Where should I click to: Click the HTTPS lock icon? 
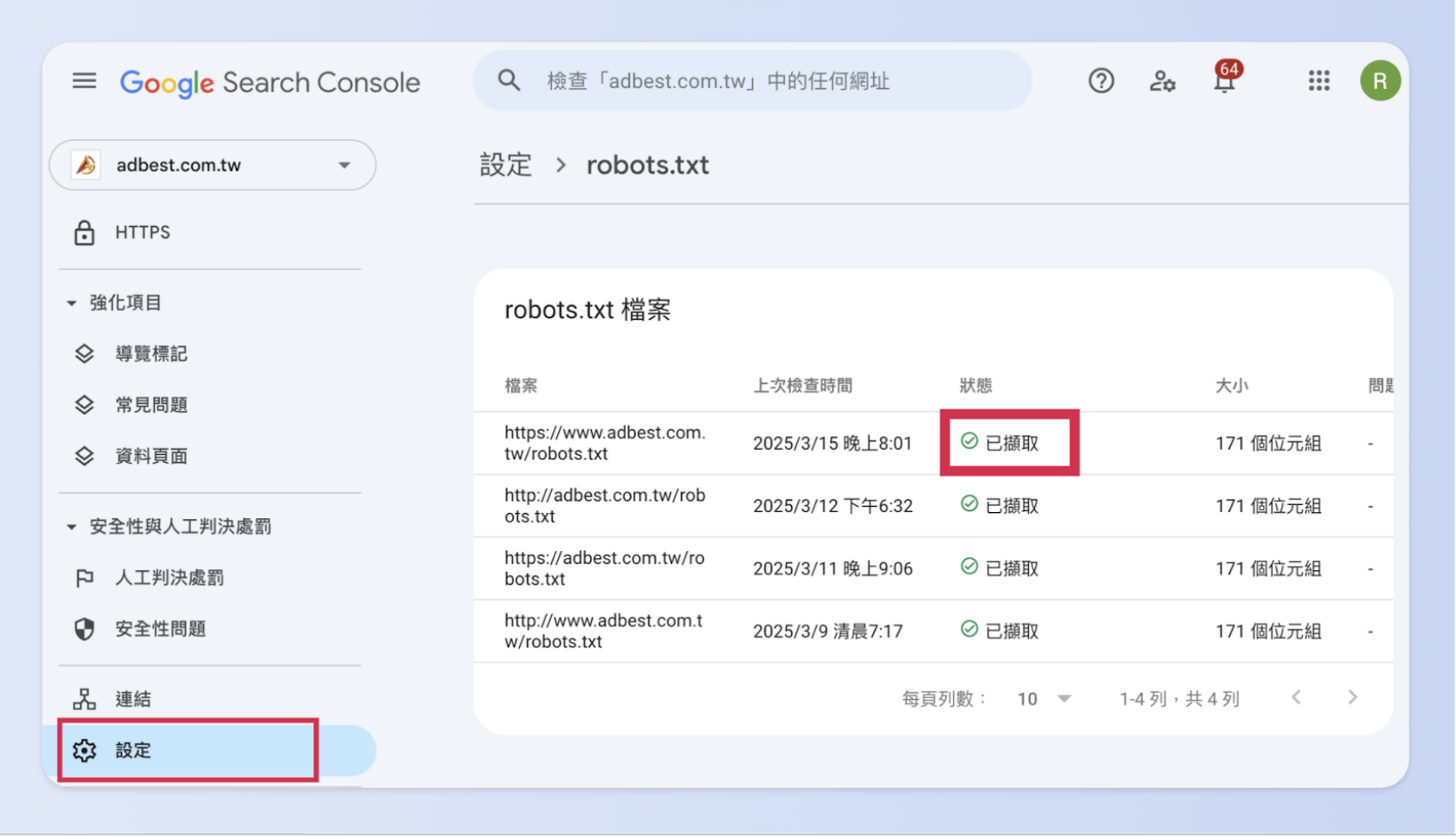(x=85, y=233)
